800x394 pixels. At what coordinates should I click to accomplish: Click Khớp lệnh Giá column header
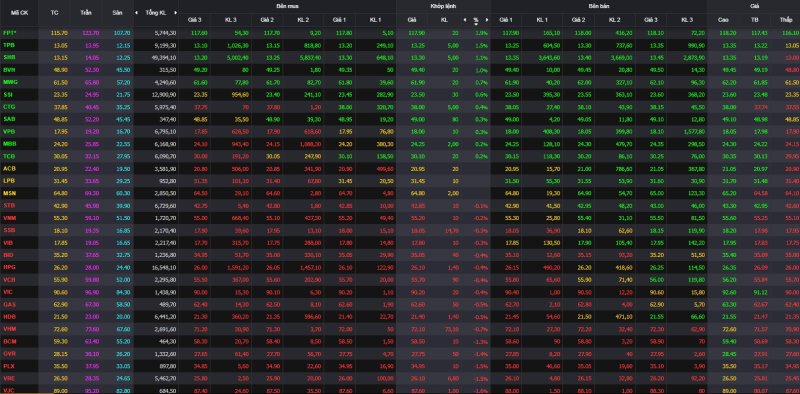(412, 20)
